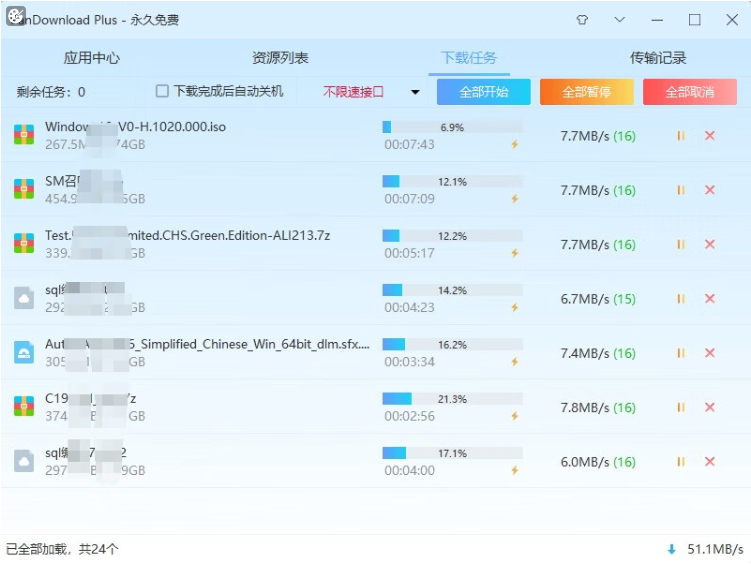The height and width of the screenshot is (564, 751).
Task: Click the cloud file icon of 17.1% sql row
Action: click(24, 461)
